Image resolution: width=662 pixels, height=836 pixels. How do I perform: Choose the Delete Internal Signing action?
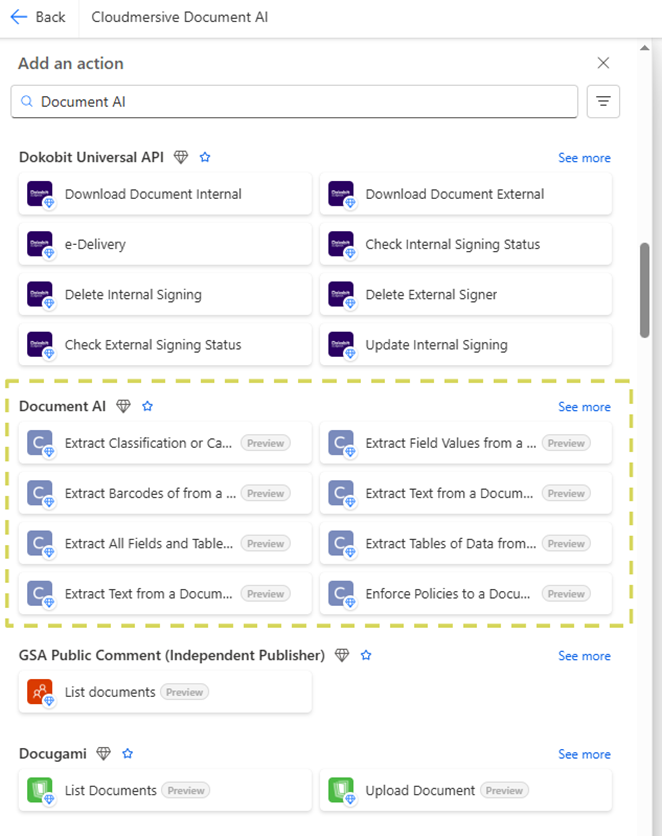point(165,294)
